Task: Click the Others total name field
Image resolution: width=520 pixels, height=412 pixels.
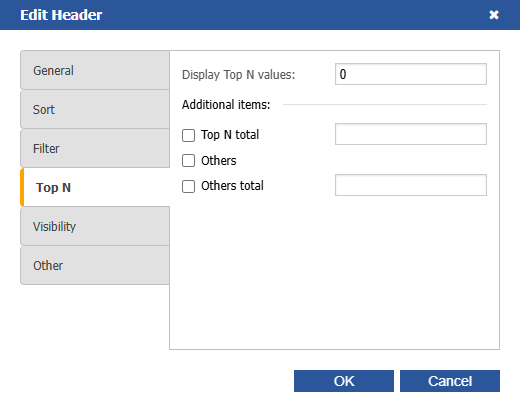Action: (x=411, y=185)
